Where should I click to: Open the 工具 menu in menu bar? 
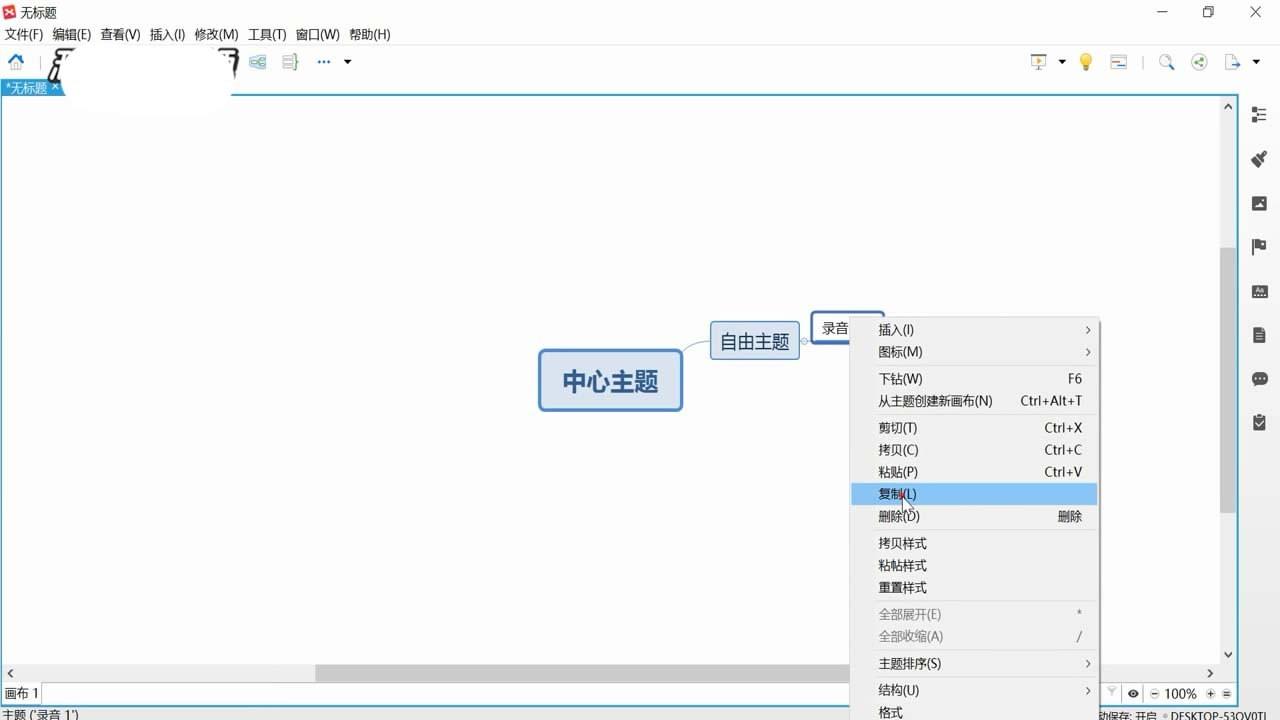pos(266,33)
